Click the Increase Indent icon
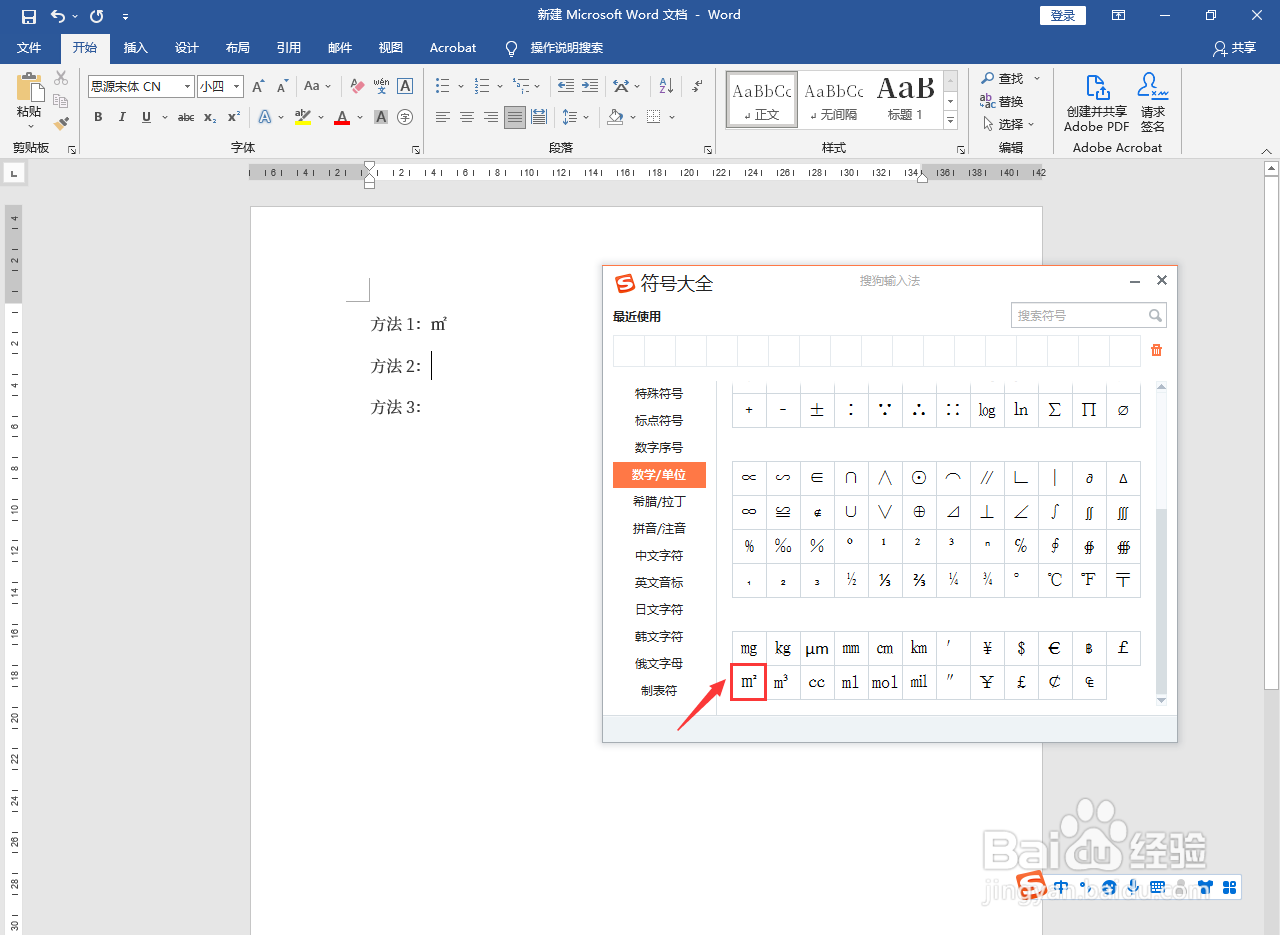Screen dimensions: 1280x935 point(590,87)
